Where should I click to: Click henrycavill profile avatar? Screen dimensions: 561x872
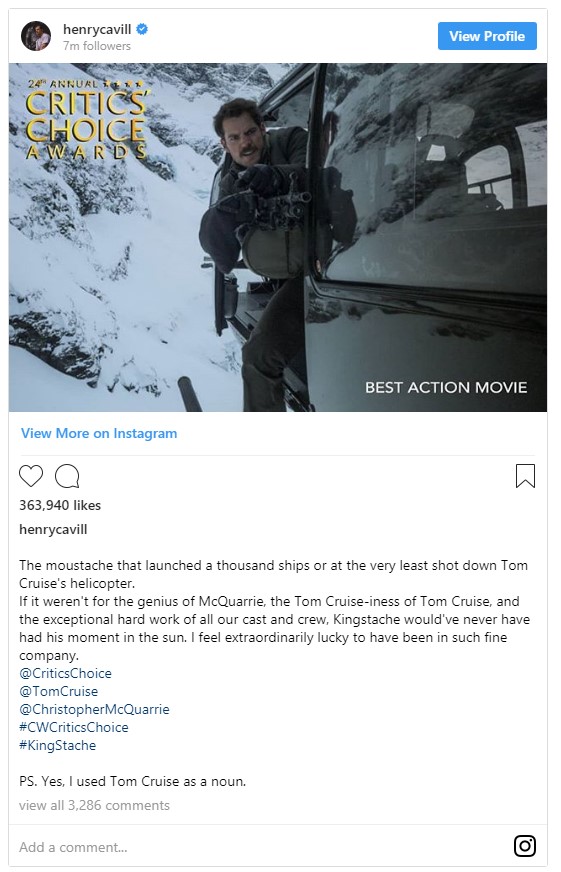click(x=36, y=36)
